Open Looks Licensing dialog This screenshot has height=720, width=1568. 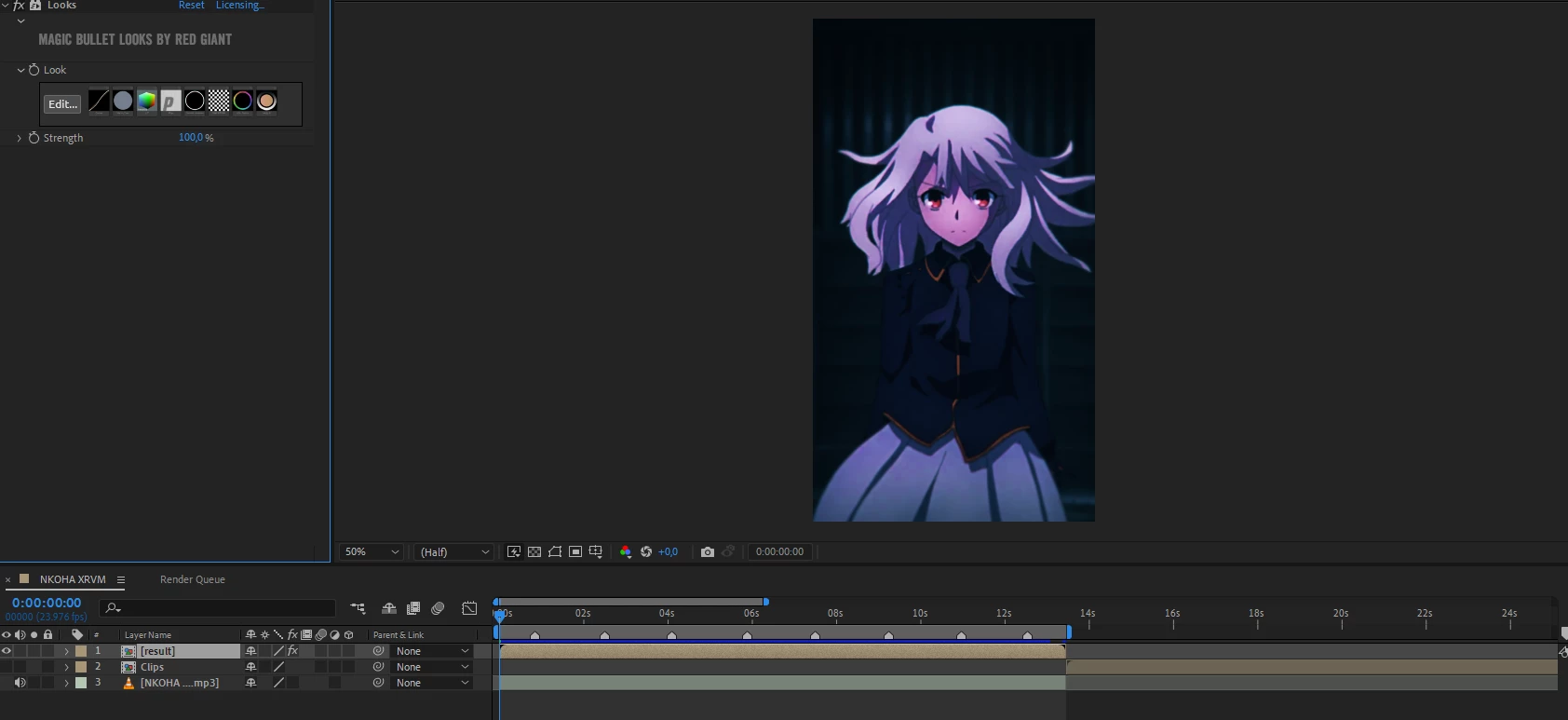[x=239, y=6]
